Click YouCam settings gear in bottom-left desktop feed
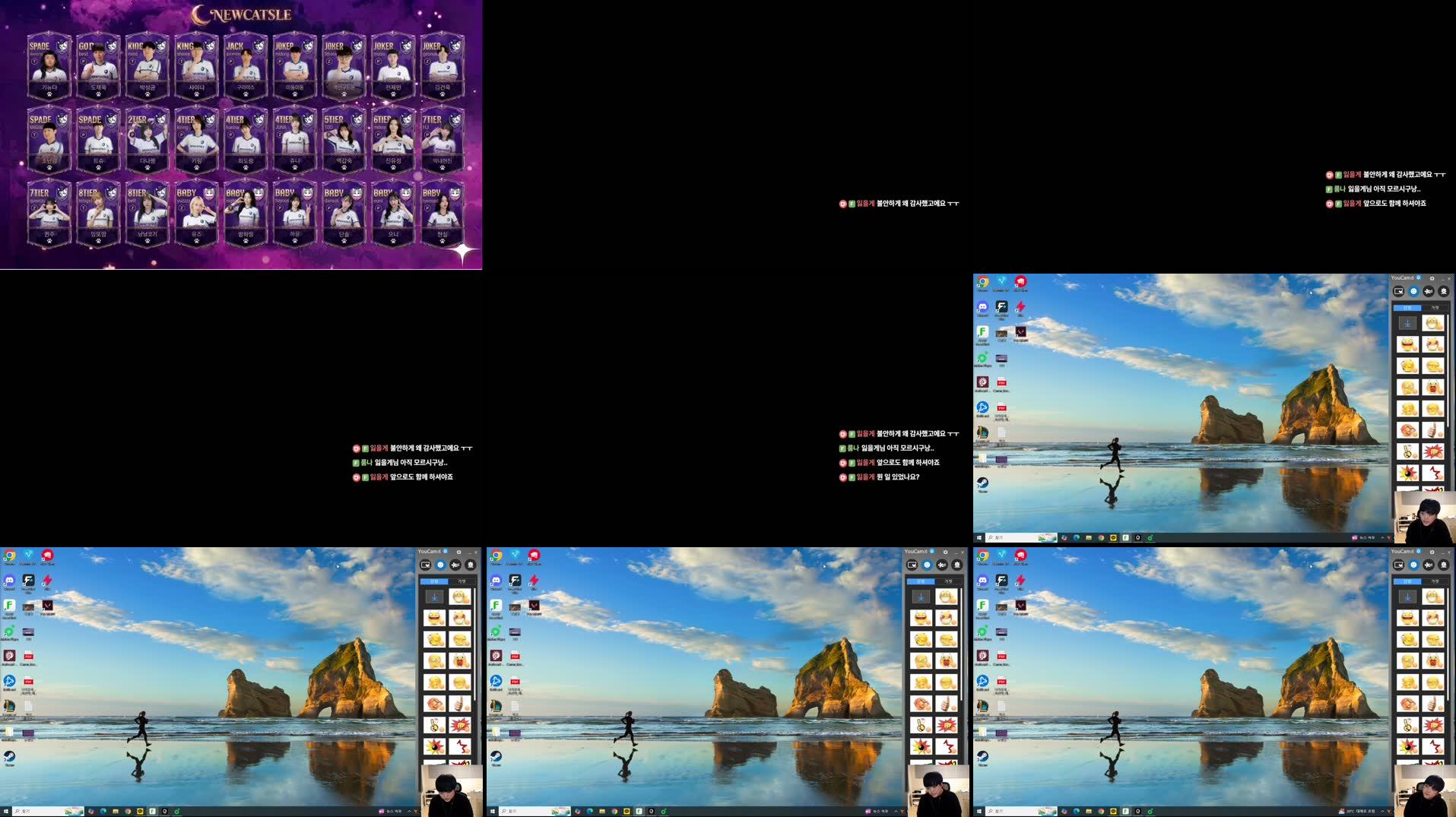 pos(458,552)
